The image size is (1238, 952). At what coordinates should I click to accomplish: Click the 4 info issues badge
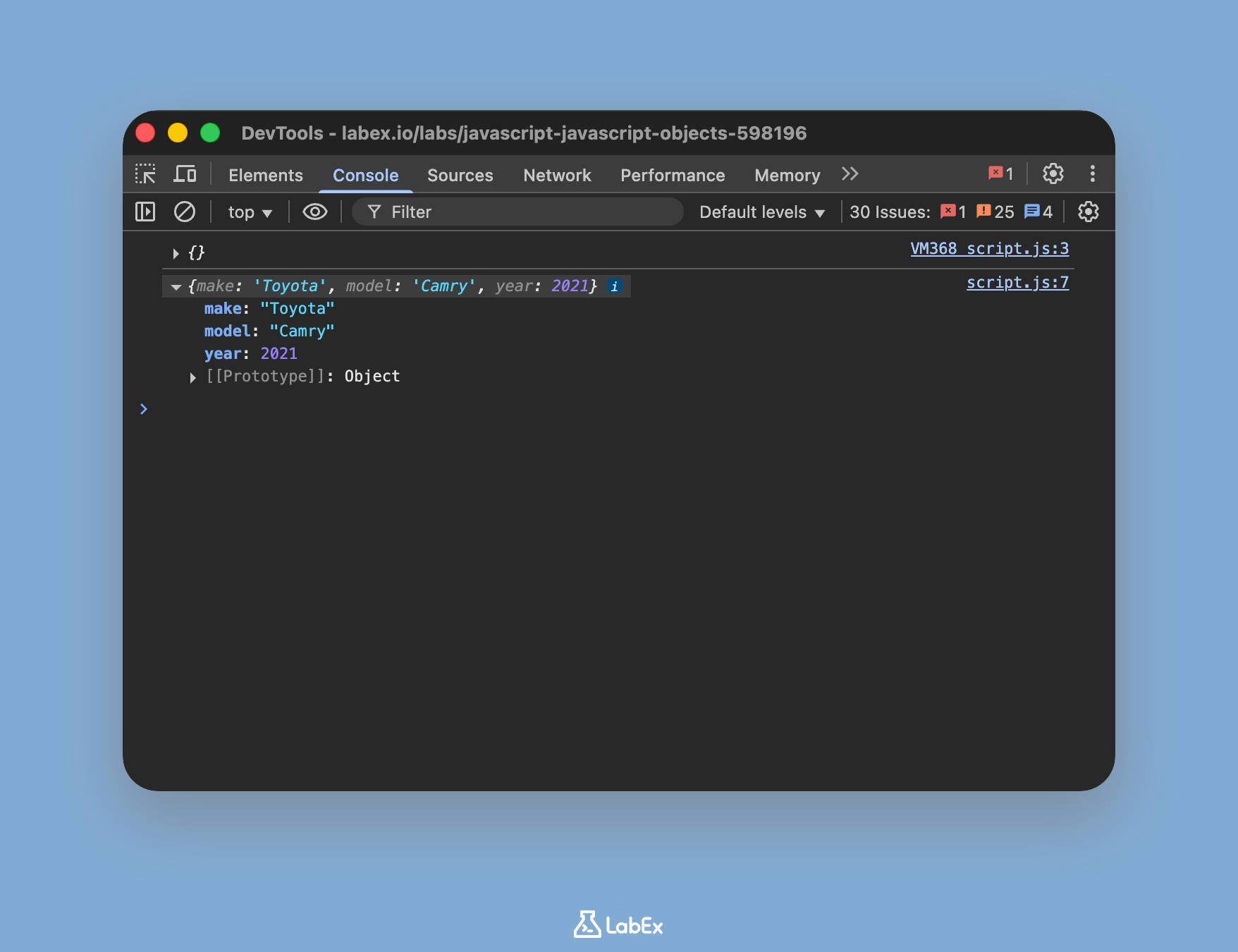pyautogui.click(x=1038, y=212)
